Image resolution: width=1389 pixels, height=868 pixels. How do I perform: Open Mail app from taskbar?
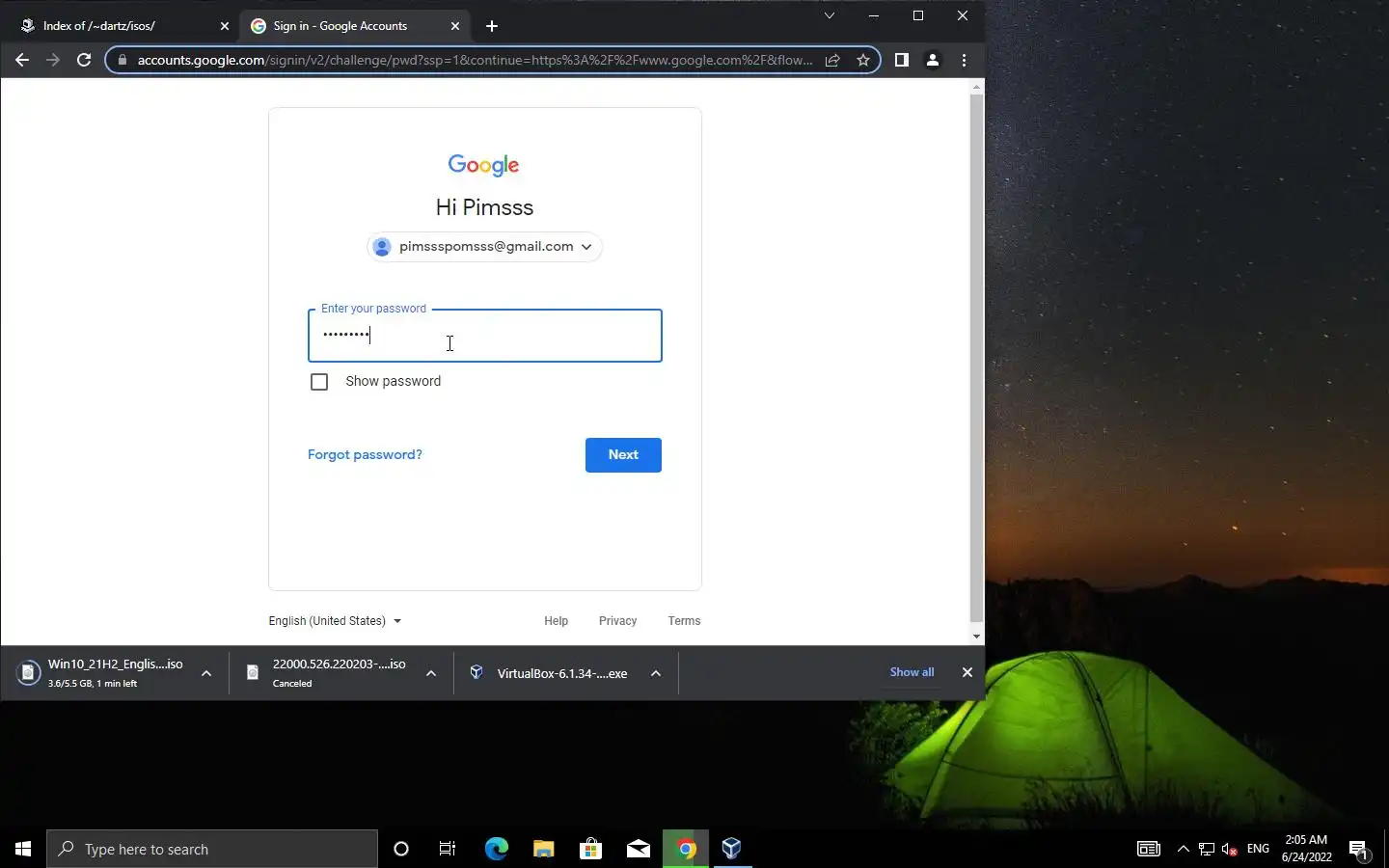[638, 849]
